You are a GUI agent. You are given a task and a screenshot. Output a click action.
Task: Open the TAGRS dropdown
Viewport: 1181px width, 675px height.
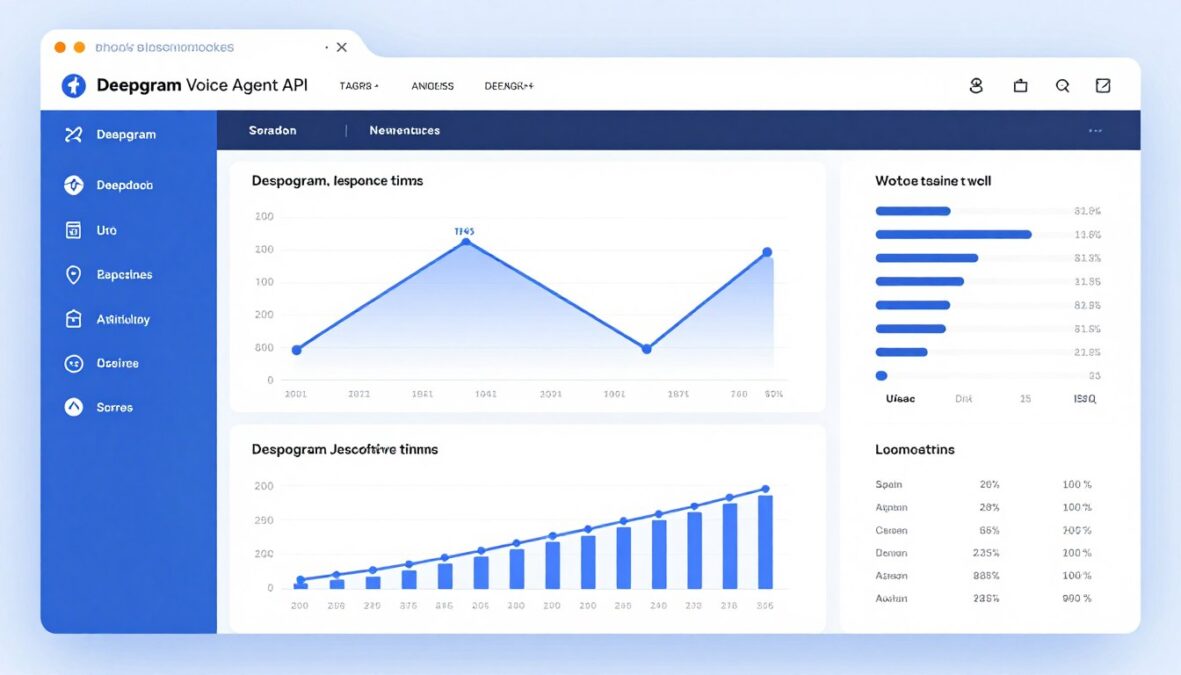point(357,86)
